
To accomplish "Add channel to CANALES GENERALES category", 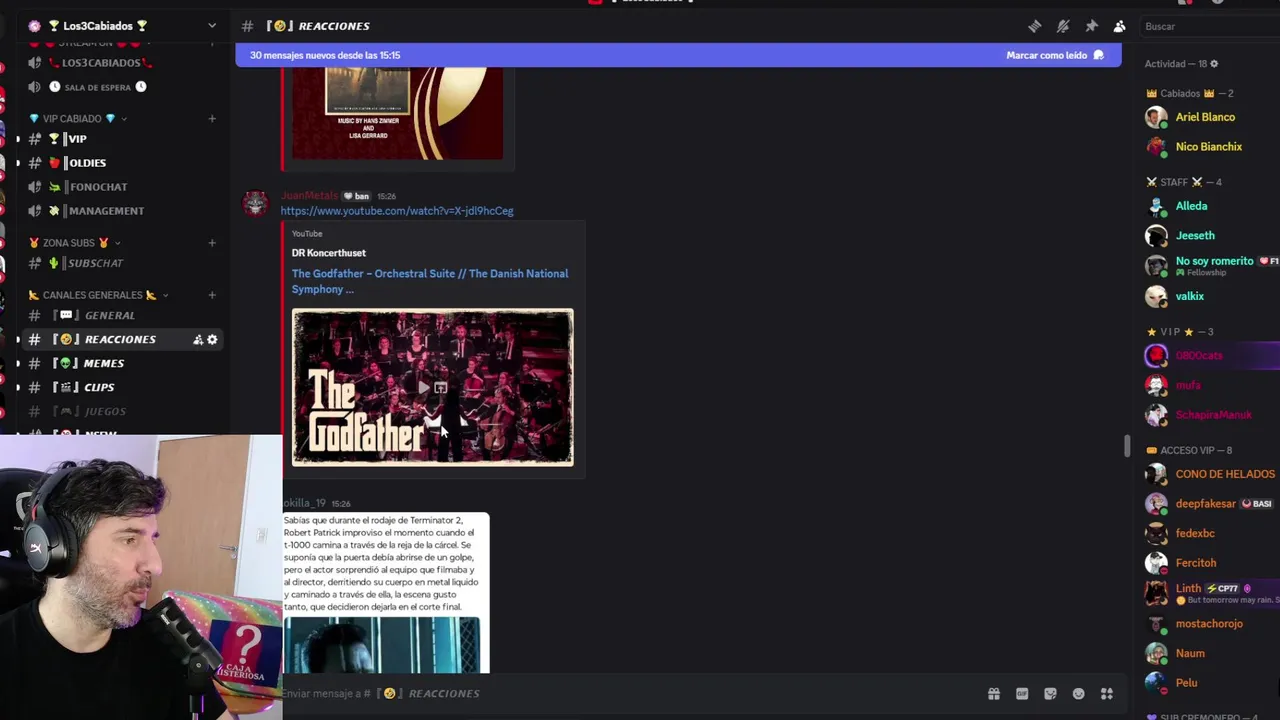I will pos(212,295).
